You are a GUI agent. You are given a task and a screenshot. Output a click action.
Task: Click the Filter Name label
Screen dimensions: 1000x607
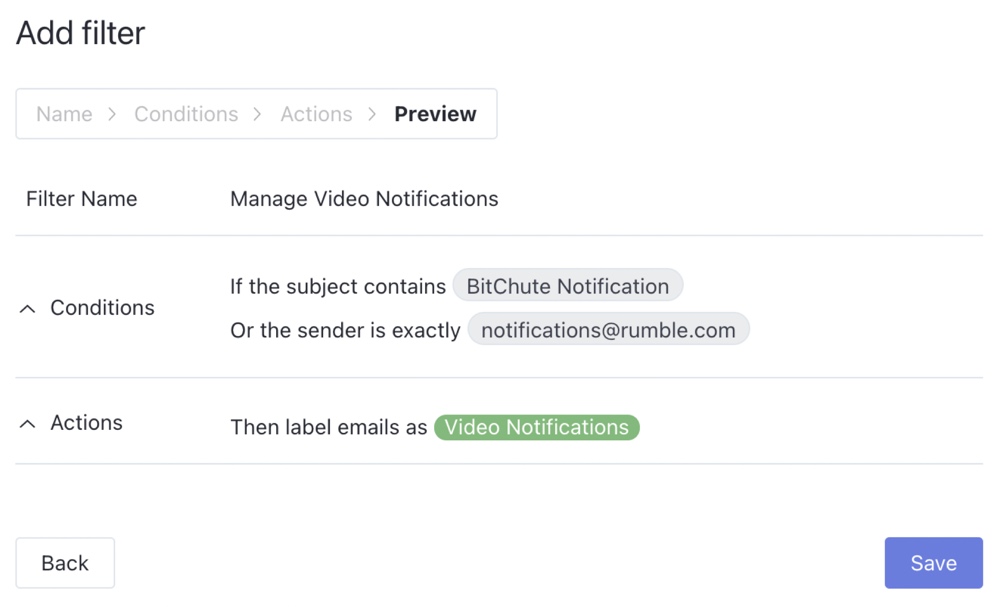(x=82, y=199)
